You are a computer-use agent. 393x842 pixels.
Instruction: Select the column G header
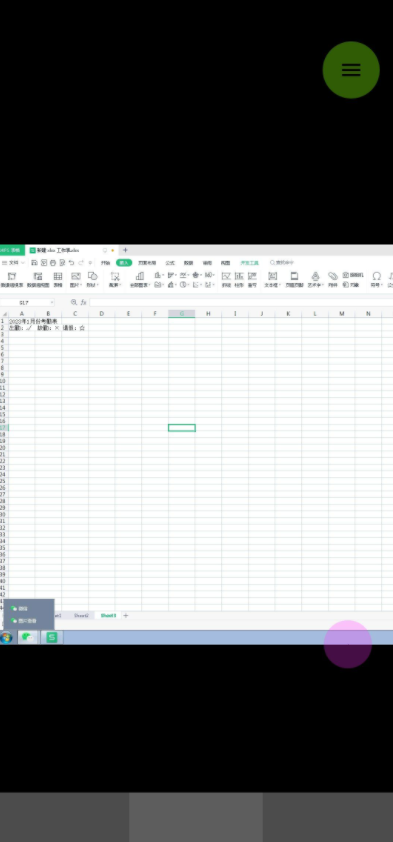(181, 314)
